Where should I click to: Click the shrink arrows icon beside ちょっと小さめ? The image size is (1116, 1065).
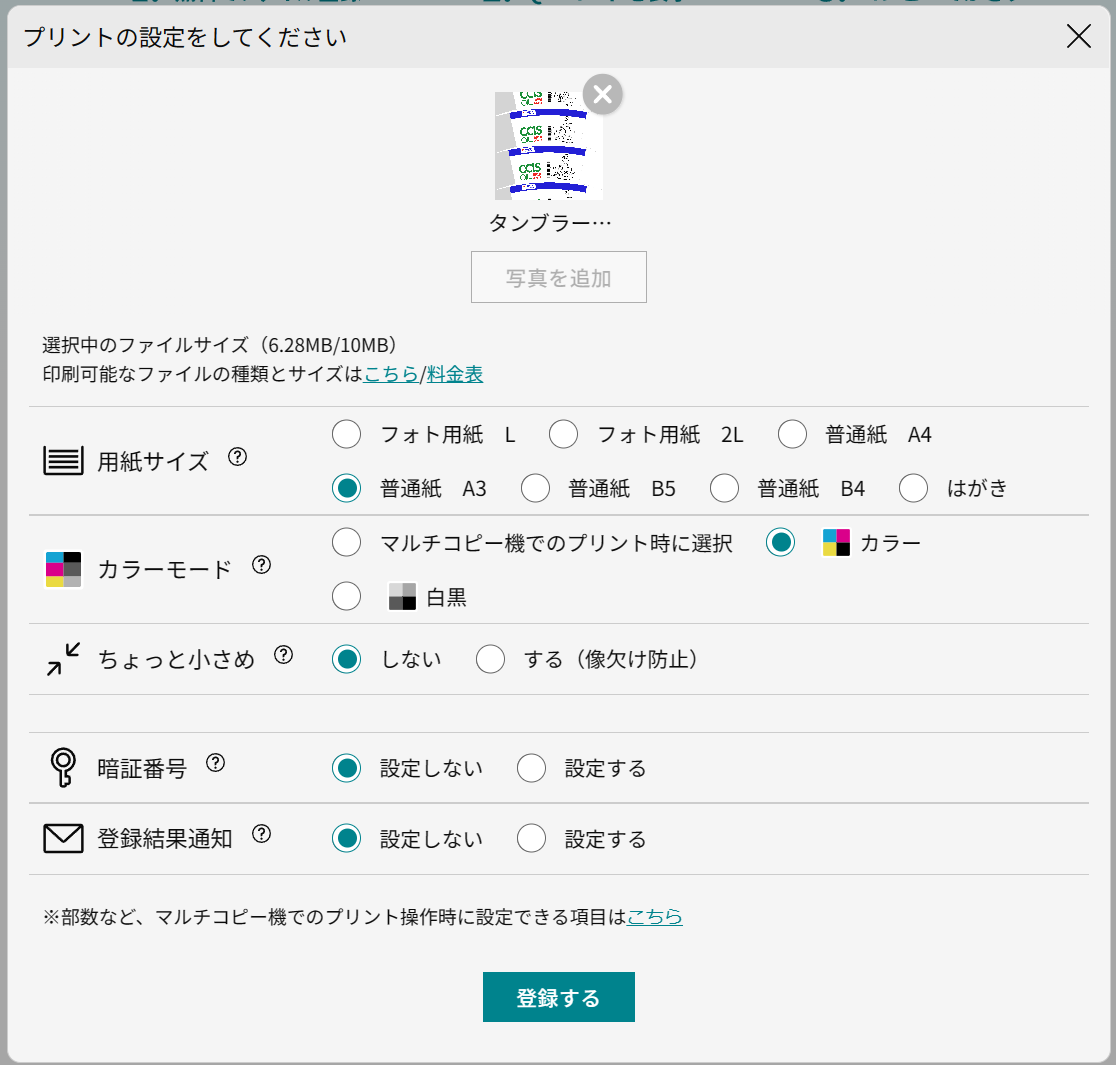62,660
